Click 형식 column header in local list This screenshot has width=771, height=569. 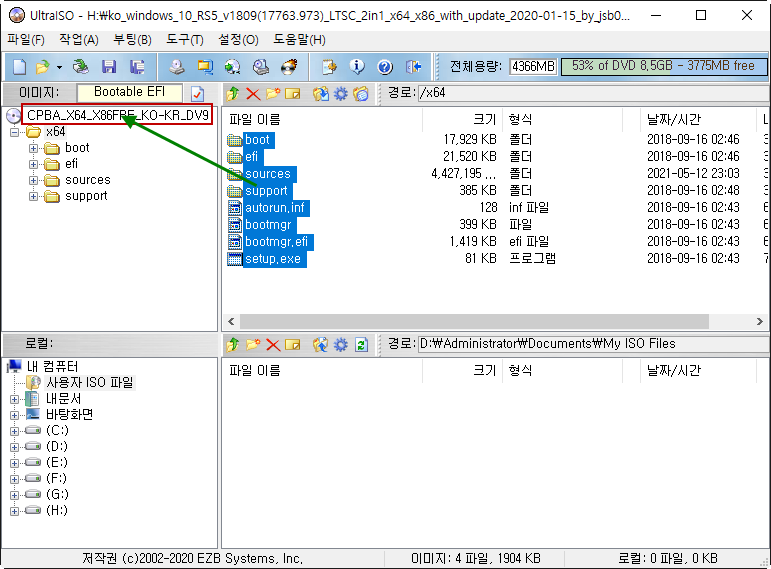coord(563,370)
